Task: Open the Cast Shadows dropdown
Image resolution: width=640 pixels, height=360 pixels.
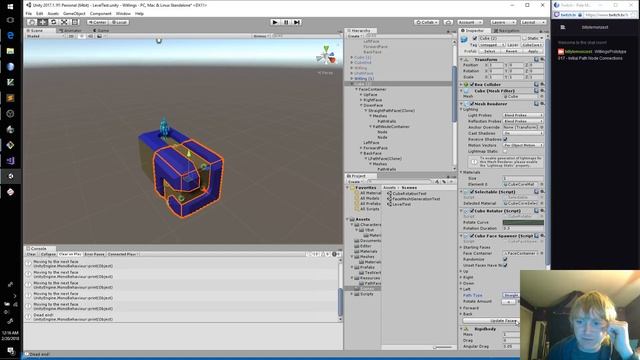Action: tap(523, 133)
